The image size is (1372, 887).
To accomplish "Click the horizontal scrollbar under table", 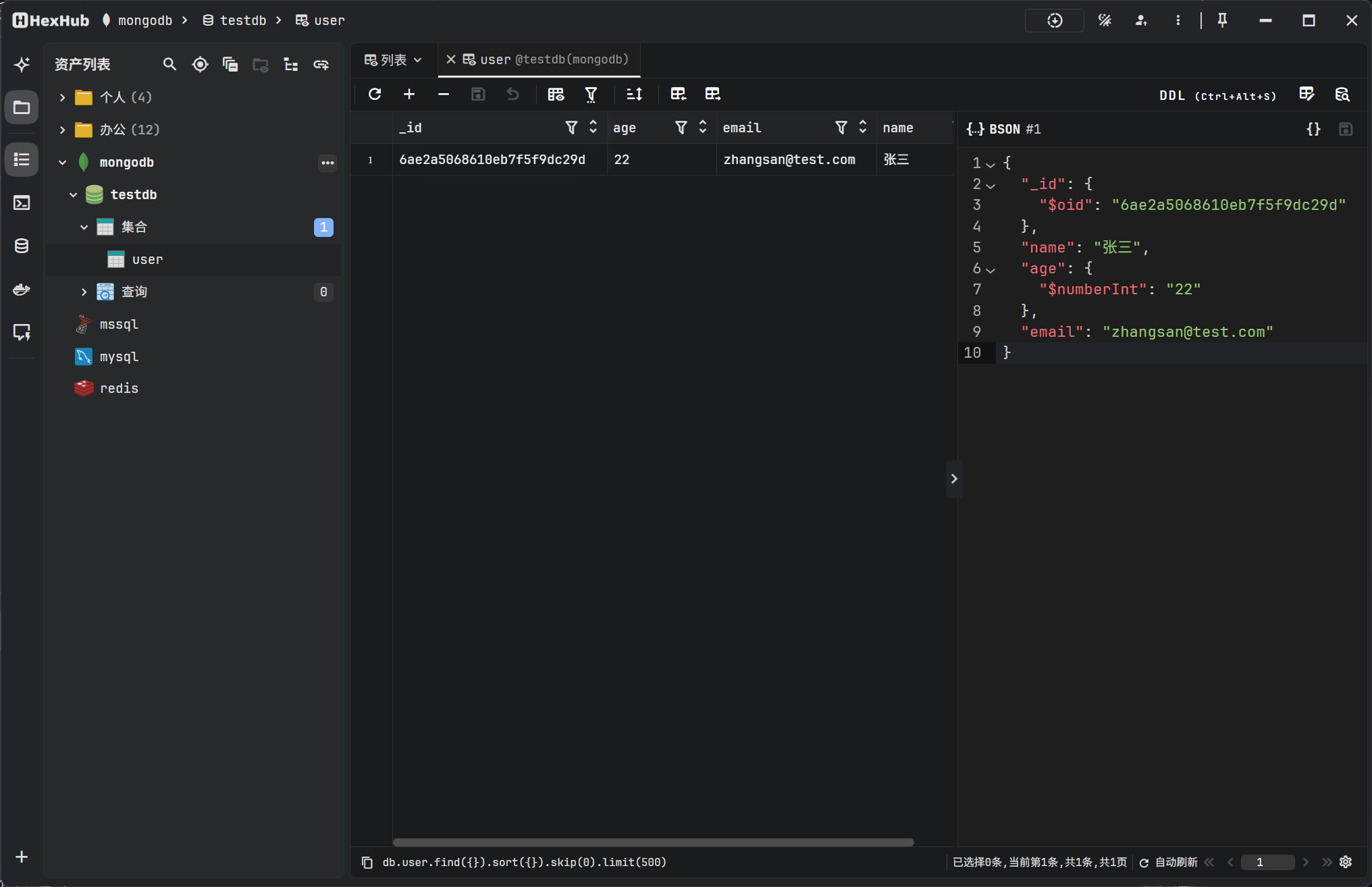I will [653, 842].
